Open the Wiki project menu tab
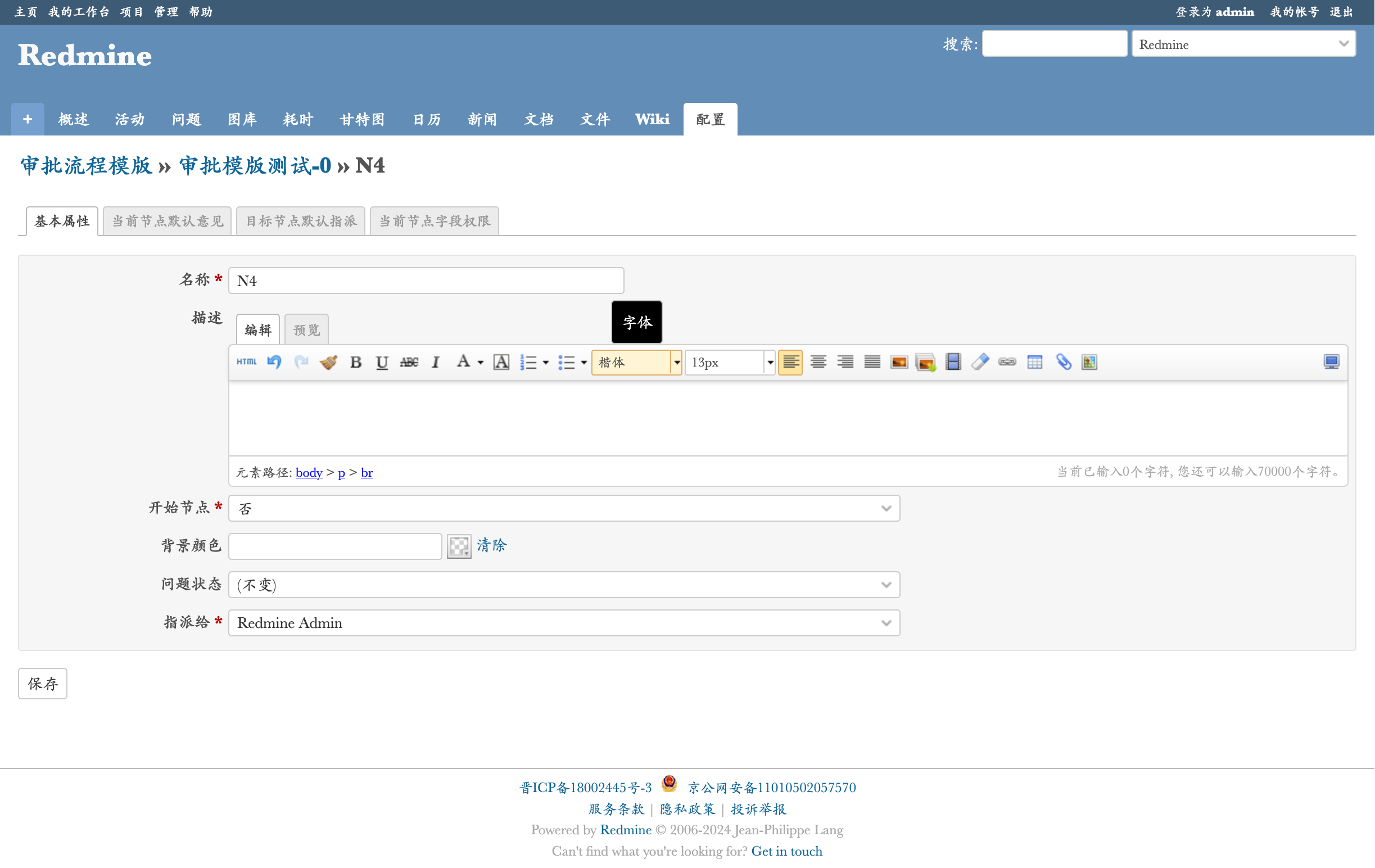Image resolution: width=1375 pixels, height=868 pixels. click(x=652, y=119)
